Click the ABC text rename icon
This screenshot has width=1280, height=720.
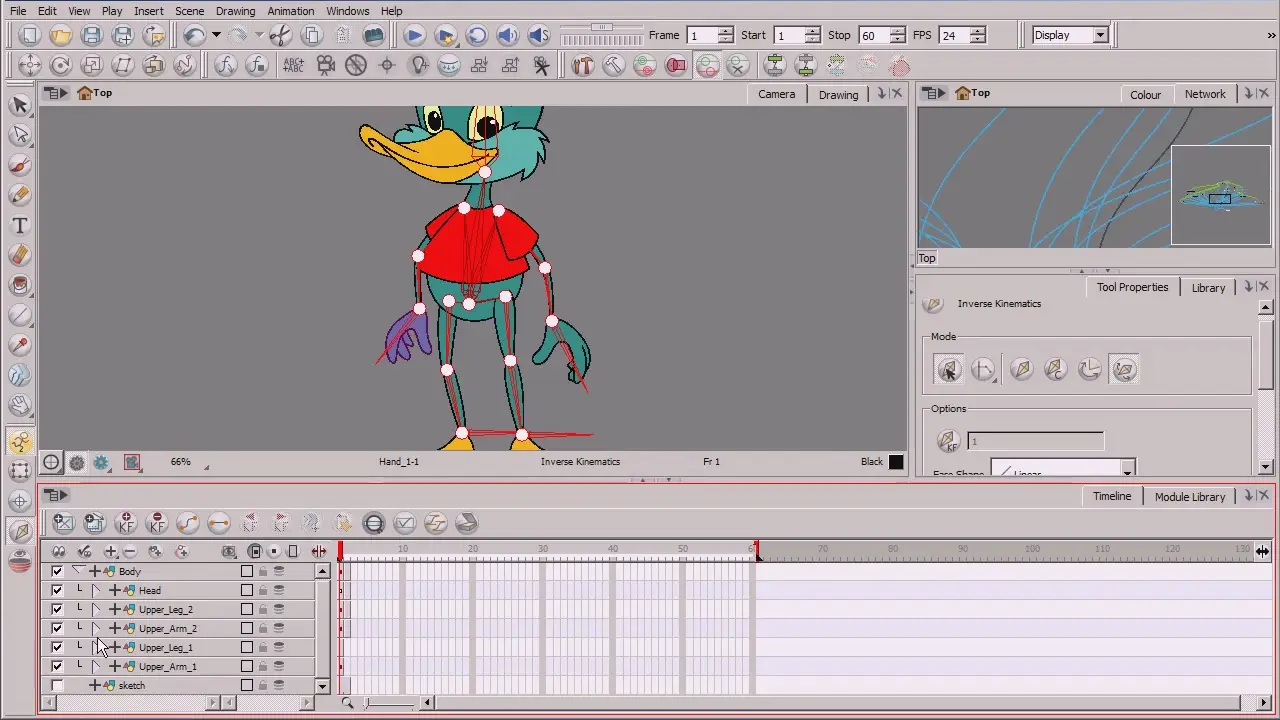(294, 65)
